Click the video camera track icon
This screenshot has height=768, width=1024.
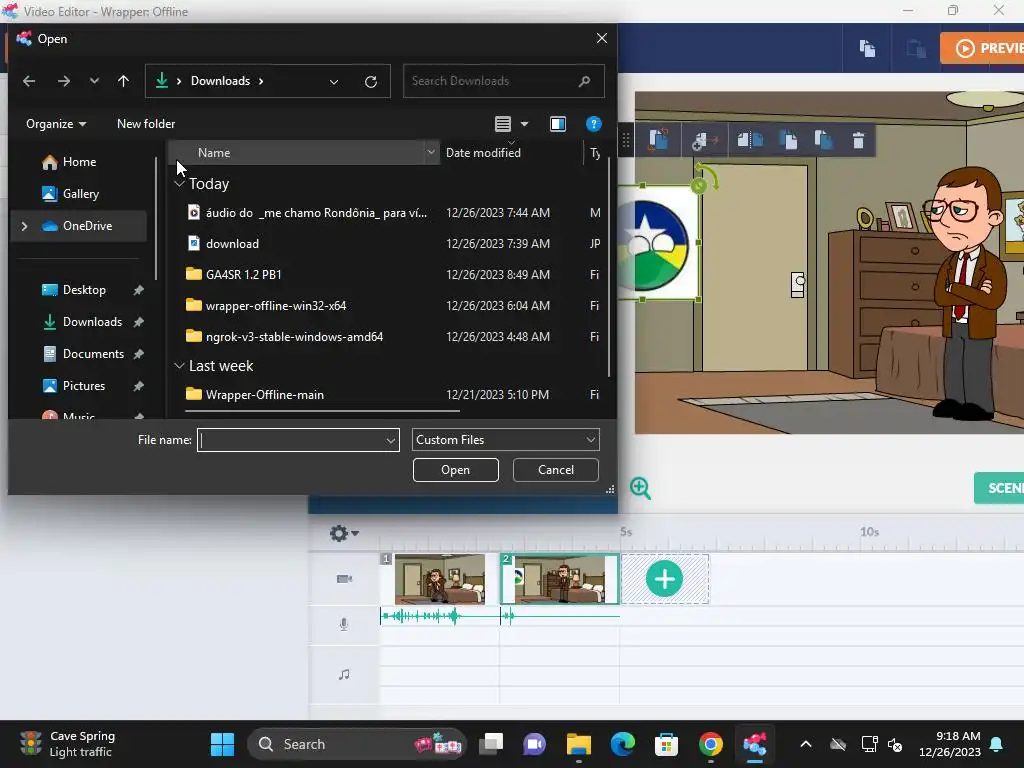coord(344,579)
